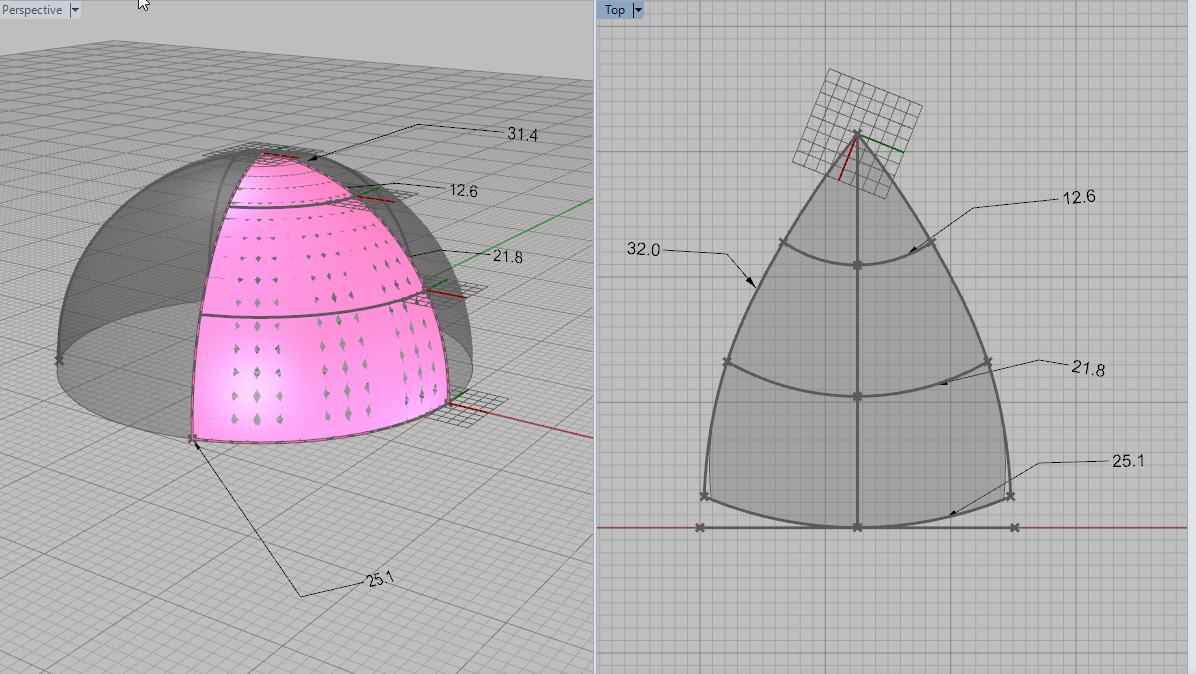Click the 12.6 label in Top view
1196x674 pixels.
[x=1079, y=197]
